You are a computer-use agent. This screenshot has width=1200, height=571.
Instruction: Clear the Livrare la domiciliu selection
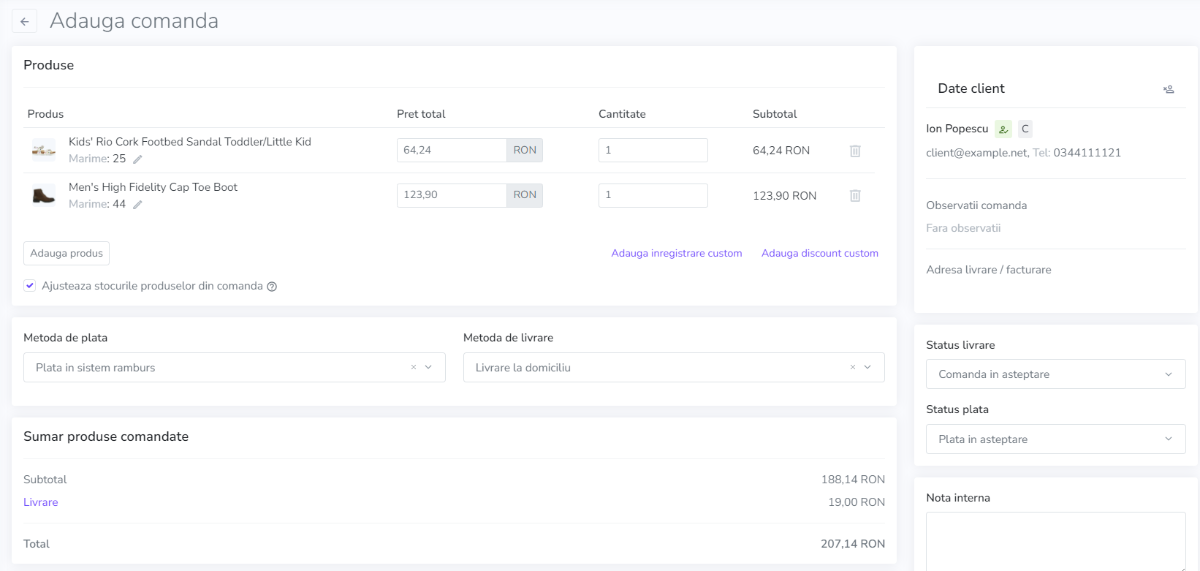(853, 367)
